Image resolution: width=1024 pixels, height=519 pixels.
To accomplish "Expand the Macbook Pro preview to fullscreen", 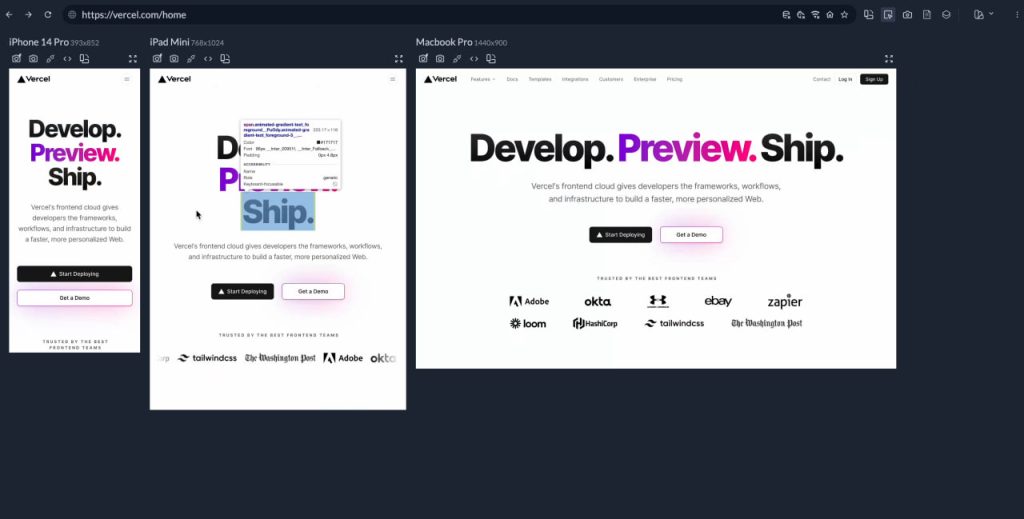I will tap(889, 59).
